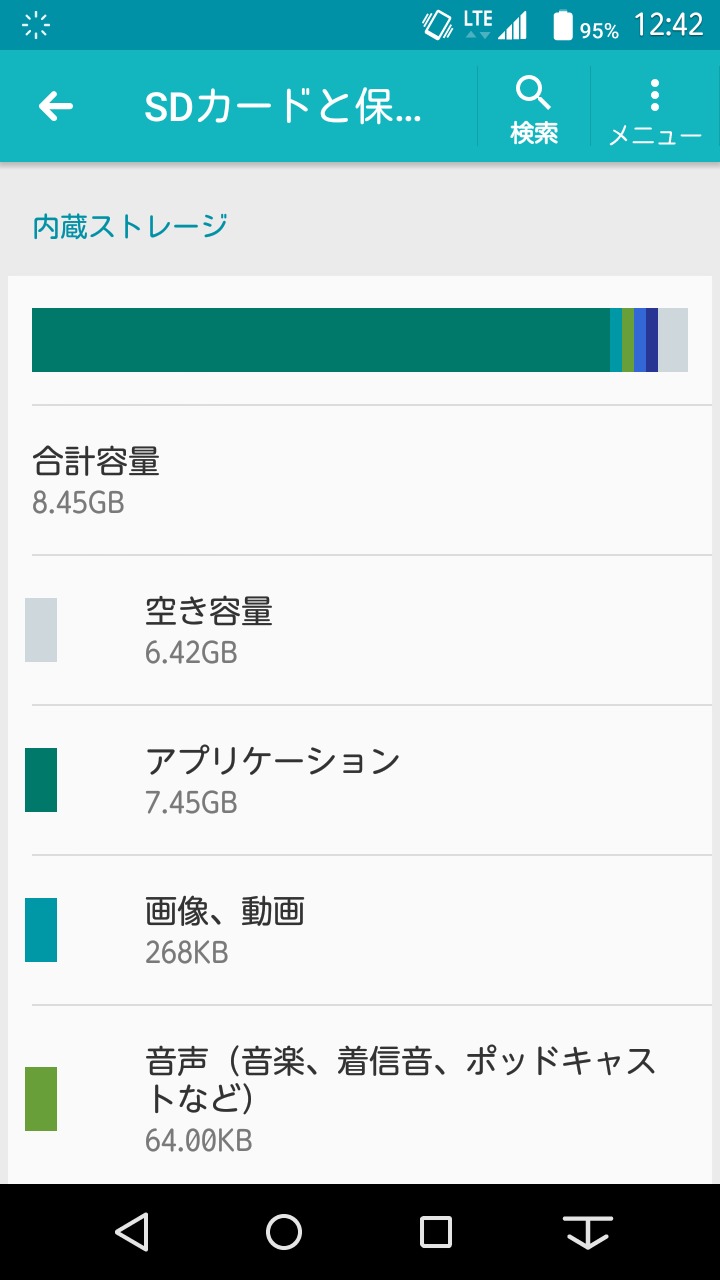Open search with magnifier icon
Image resolution: width=720 pixels, height=1280 pixels.
[x=534, y=107]
